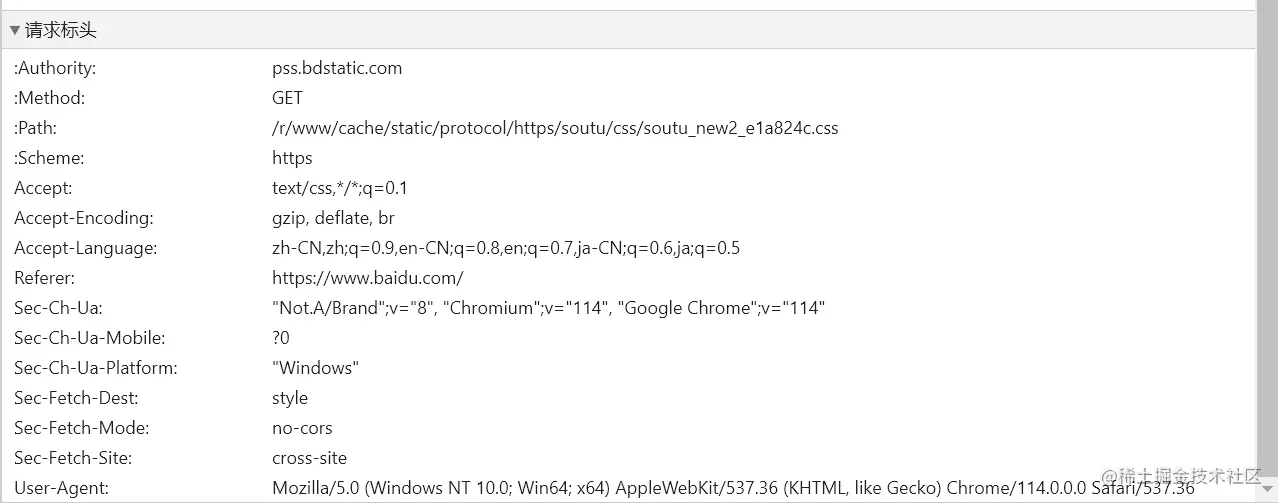Click the :Scheme header name
The width and height of the screenshot is (1278, 503).
[49, 158]
